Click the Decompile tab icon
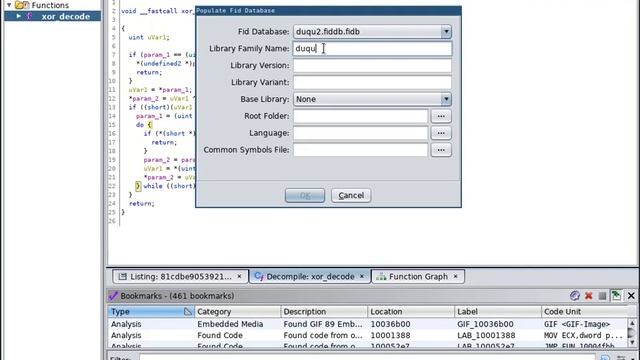This screenshot has width=640, height=360. [x=259, y=276]
